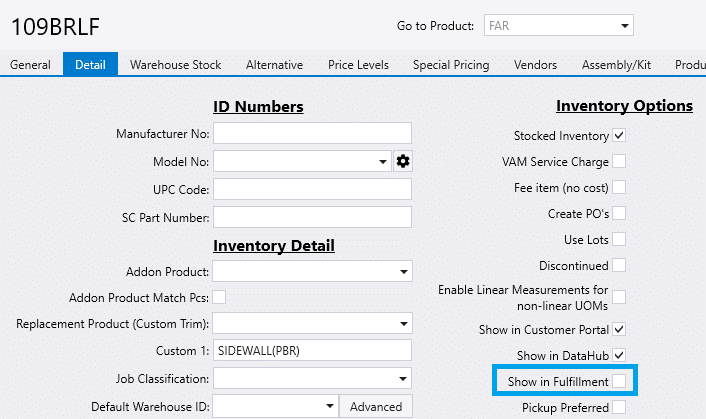Expand the Model No dropdown
706x419 pixels.
coord(384,161)
